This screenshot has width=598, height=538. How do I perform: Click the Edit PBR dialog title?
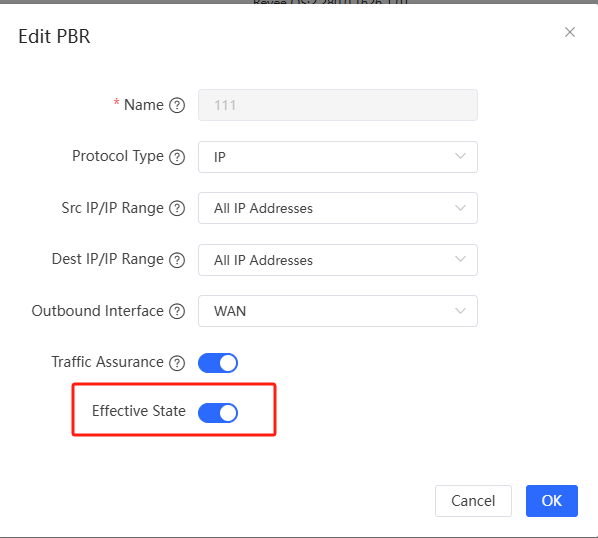(54, 37)
